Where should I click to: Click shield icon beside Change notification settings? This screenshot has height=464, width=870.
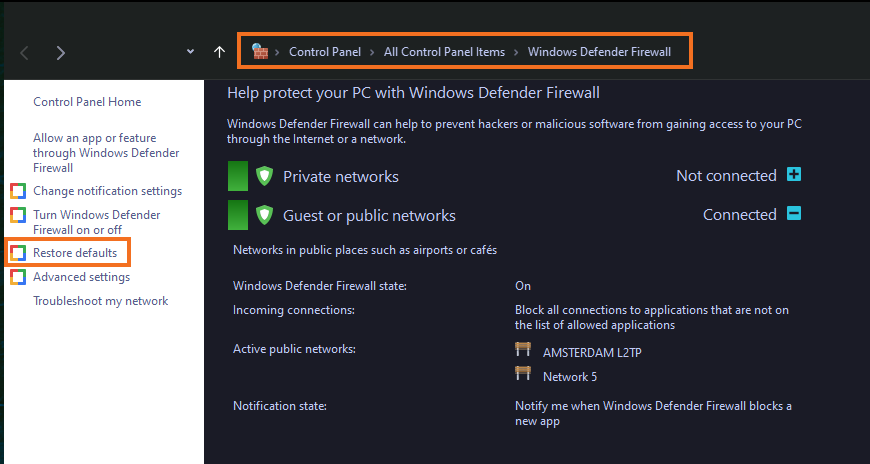pyautogui.click(x=18, y=191)
